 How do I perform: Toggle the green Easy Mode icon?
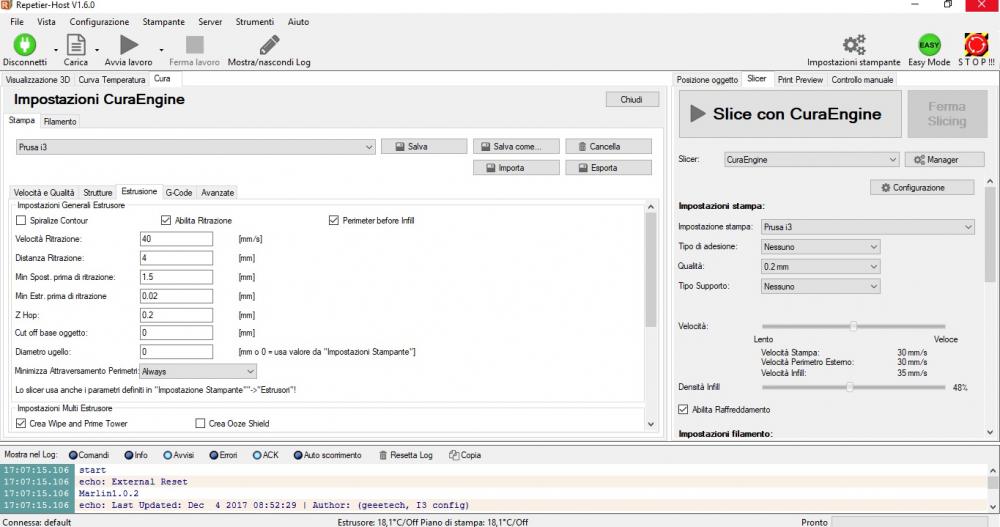pos(929,45)
